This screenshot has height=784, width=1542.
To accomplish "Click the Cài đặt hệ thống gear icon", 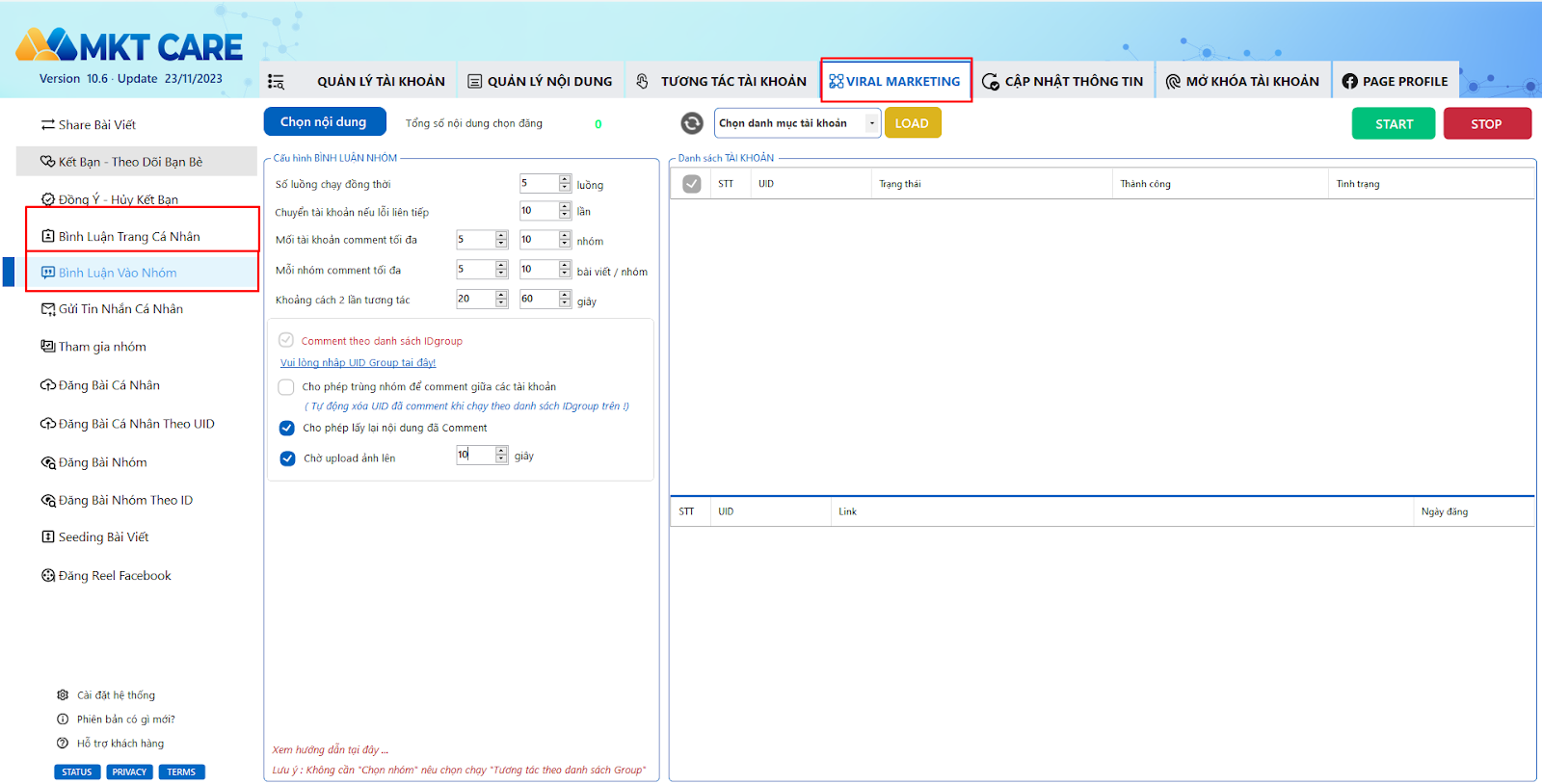I will [x=63, y=694].
